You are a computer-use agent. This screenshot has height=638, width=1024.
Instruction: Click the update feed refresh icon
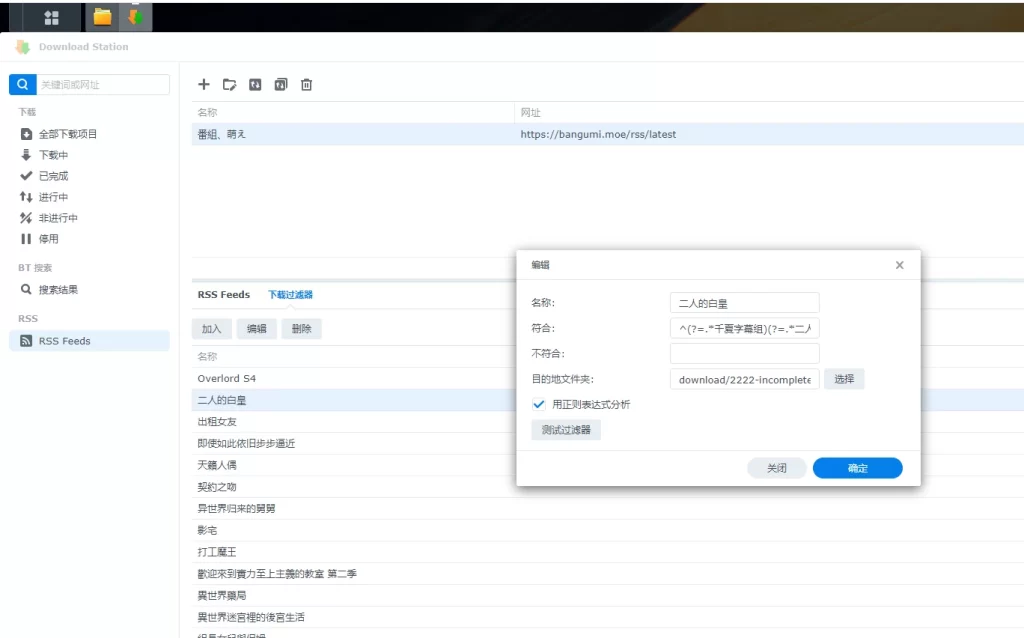(255, 85)
